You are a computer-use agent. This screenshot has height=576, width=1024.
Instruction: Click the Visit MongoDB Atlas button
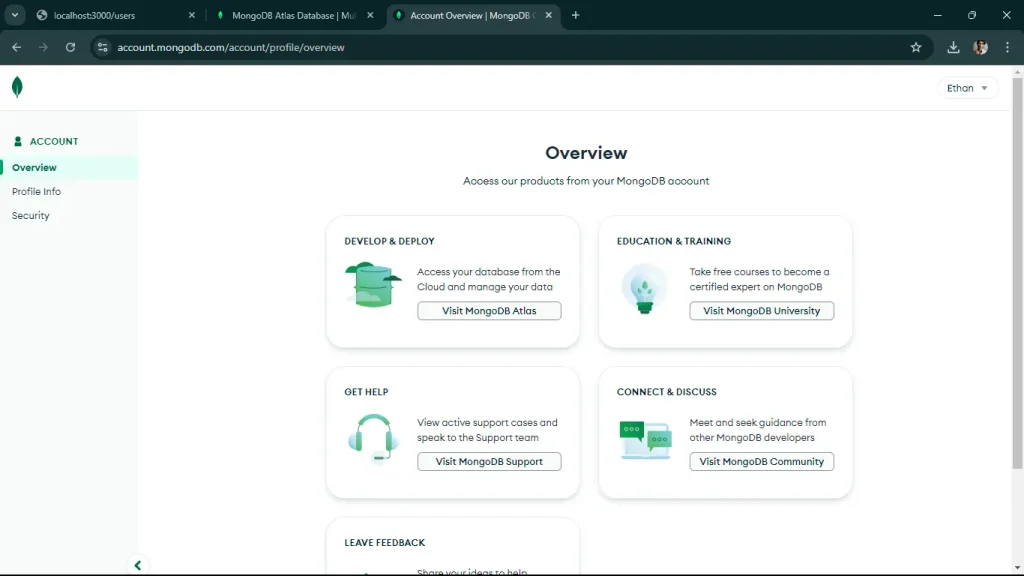coord(489,310)
